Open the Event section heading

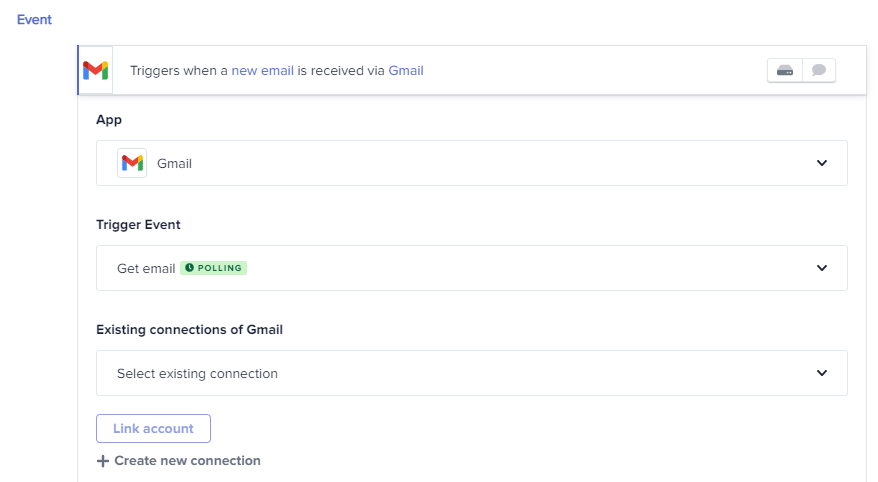[x=34, y=20]
